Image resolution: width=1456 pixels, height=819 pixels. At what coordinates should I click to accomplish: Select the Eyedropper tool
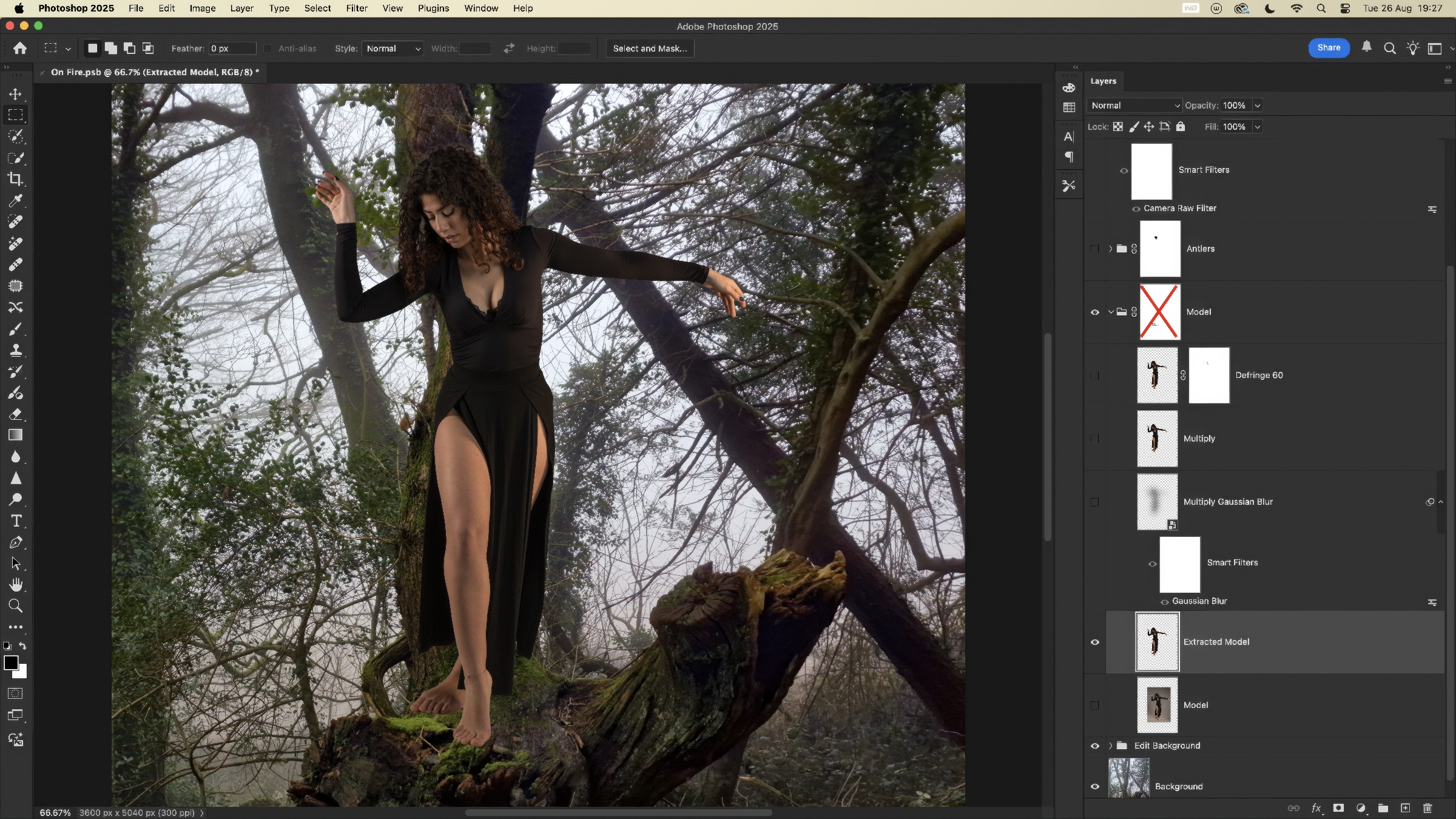(x=16, y=200)
